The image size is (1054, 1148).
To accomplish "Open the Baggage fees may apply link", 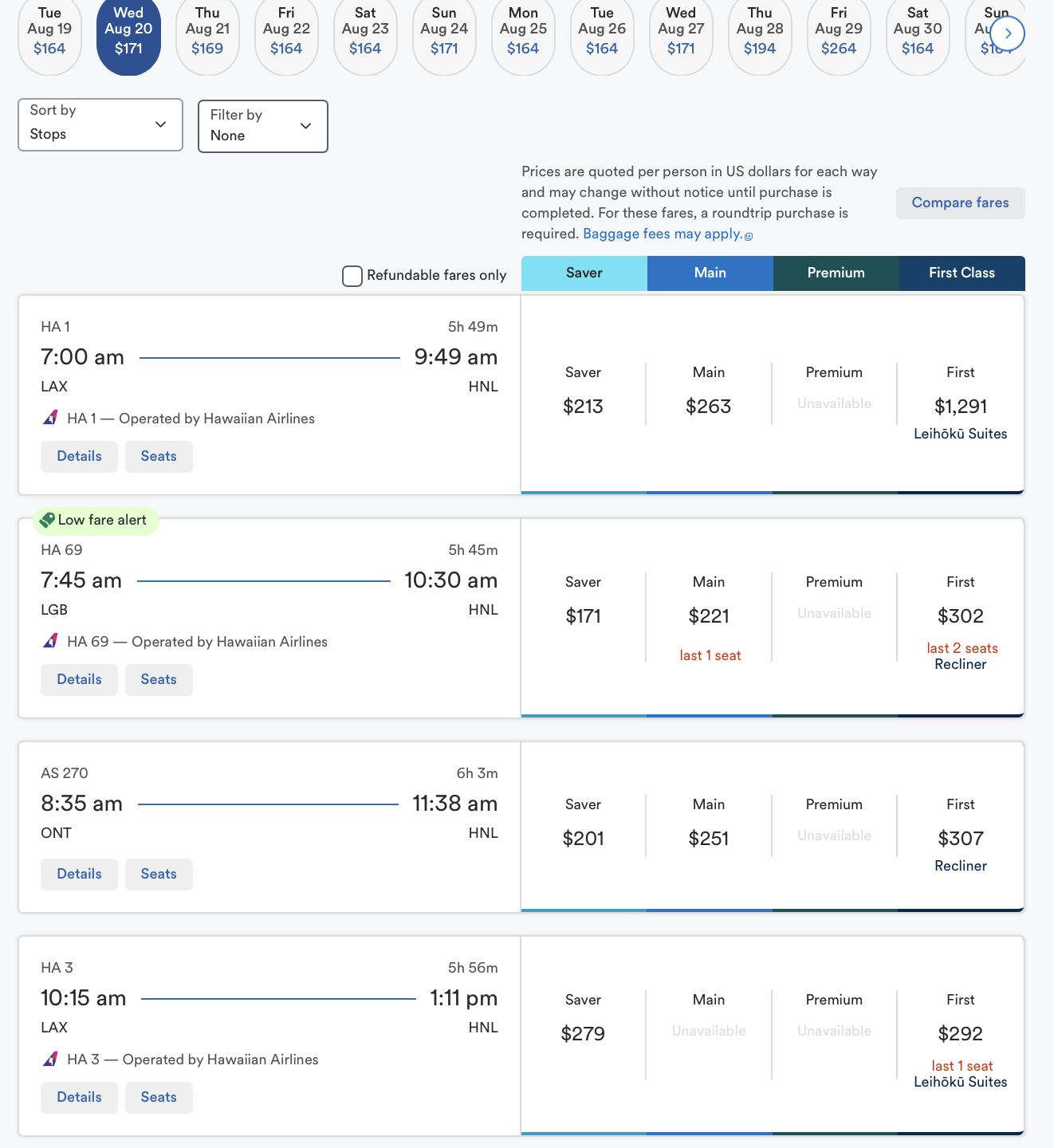I will click(x=662, y=234).
